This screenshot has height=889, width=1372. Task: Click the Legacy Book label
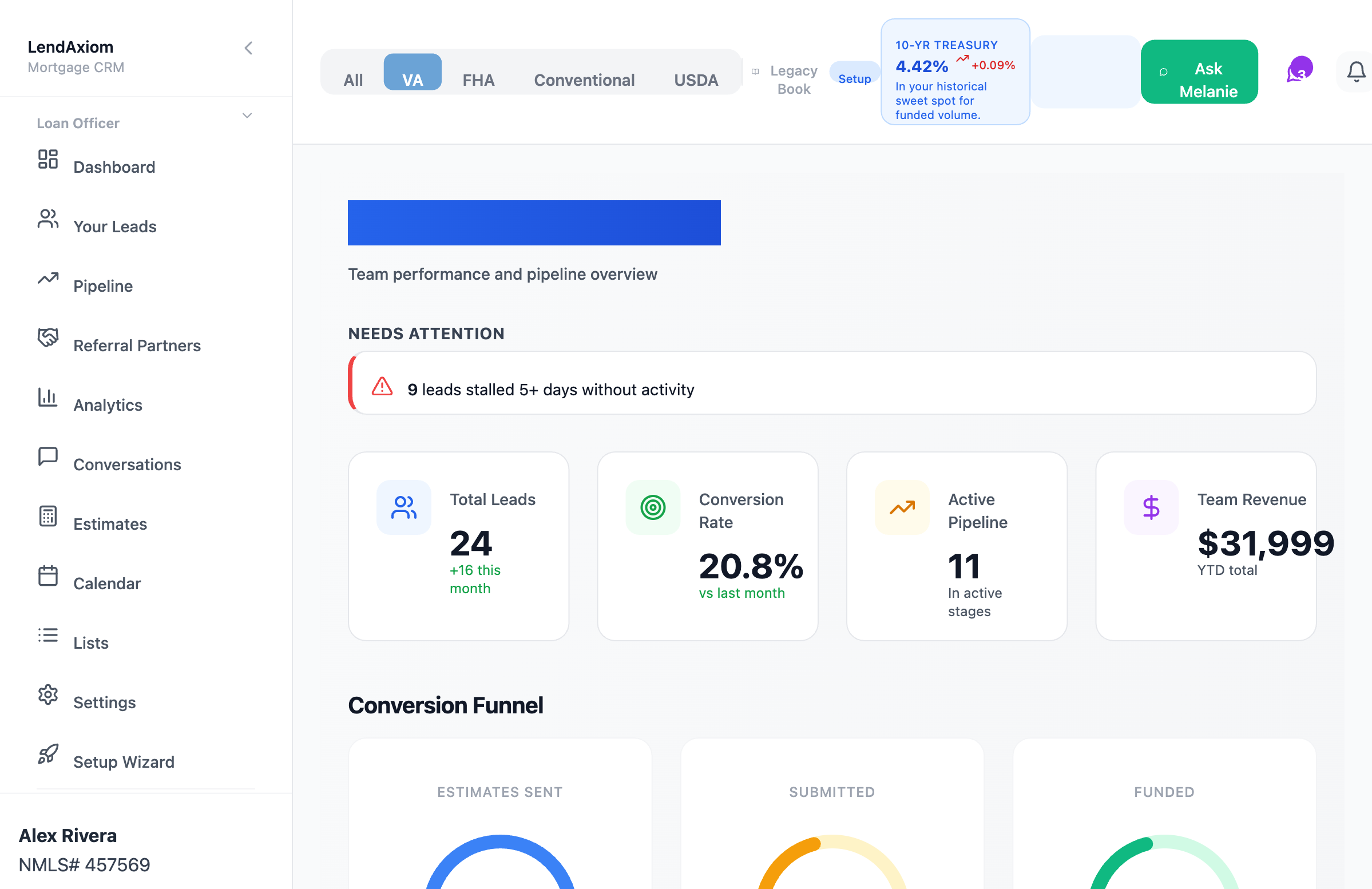click(793, 80)
